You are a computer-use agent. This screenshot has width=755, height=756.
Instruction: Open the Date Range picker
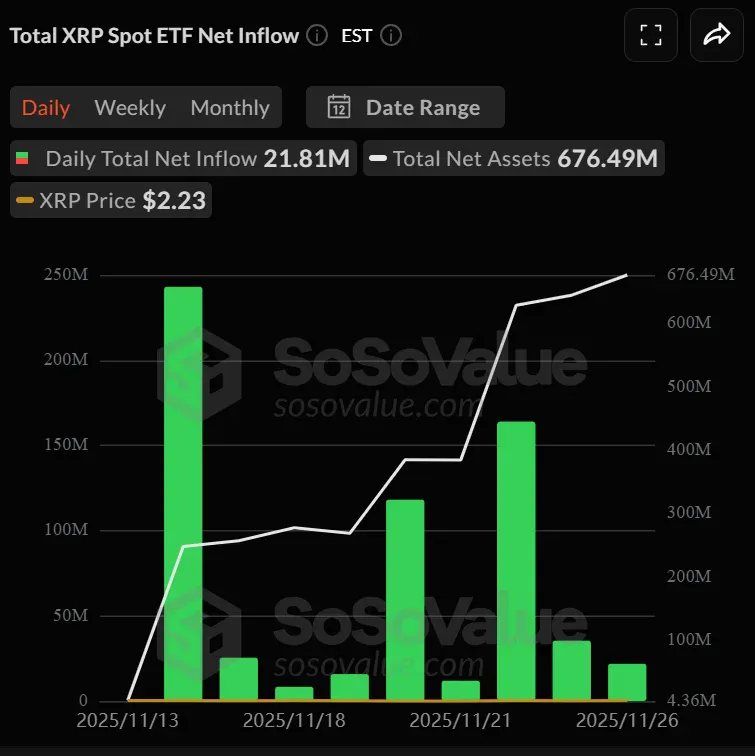[x=405, y=107]
